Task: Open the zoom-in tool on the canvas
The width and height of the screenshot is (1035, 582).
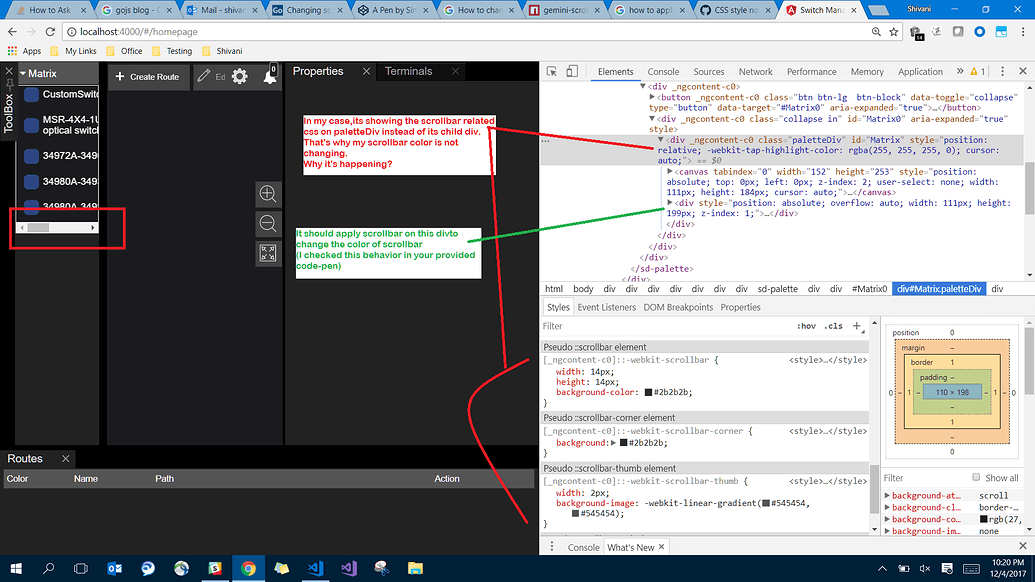Action: pyautogui.click(x=267, y=195)
